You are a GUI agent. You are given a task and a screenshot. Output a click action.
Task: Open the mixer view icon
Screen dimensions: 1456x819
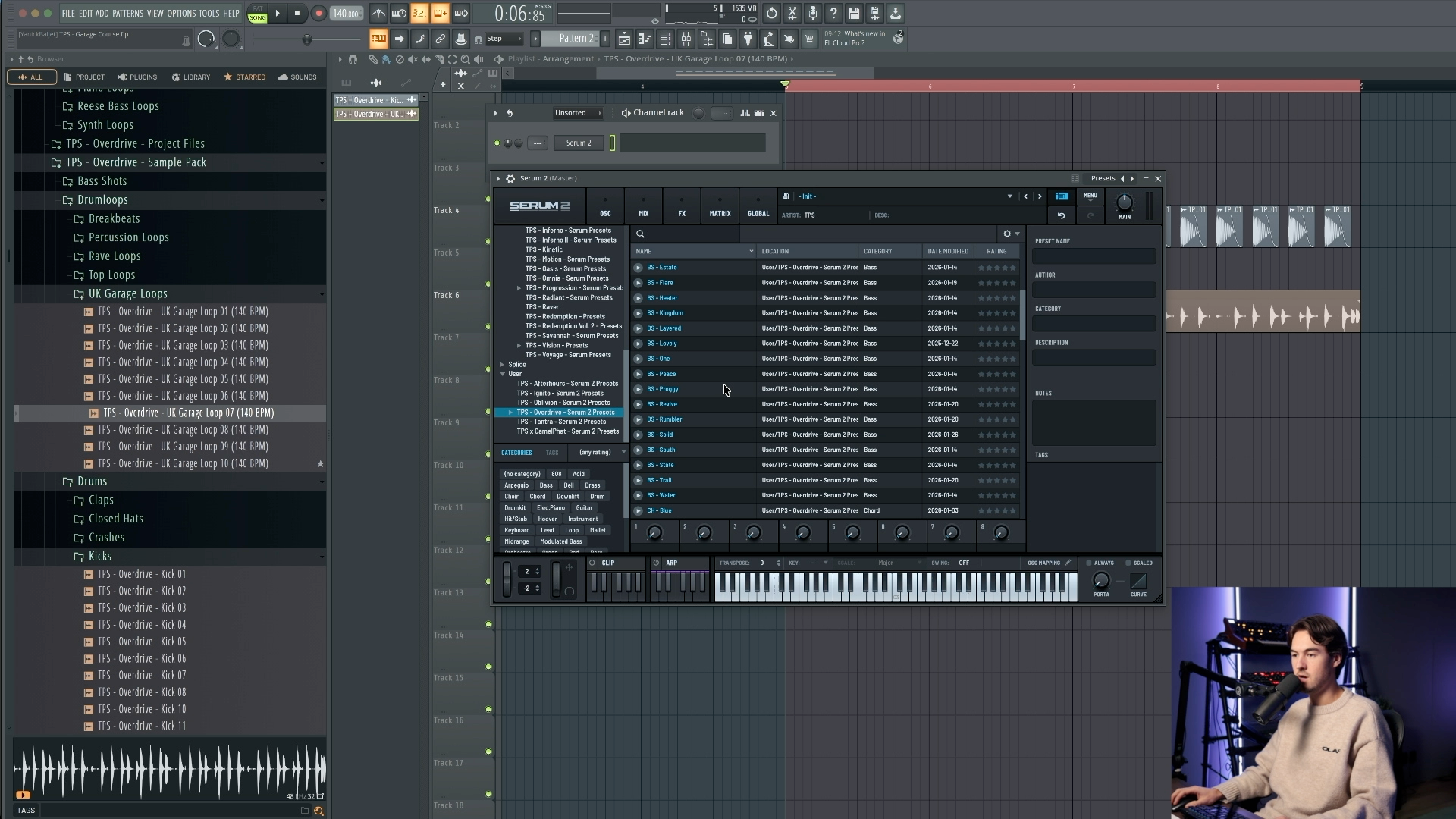click(686, 39)
